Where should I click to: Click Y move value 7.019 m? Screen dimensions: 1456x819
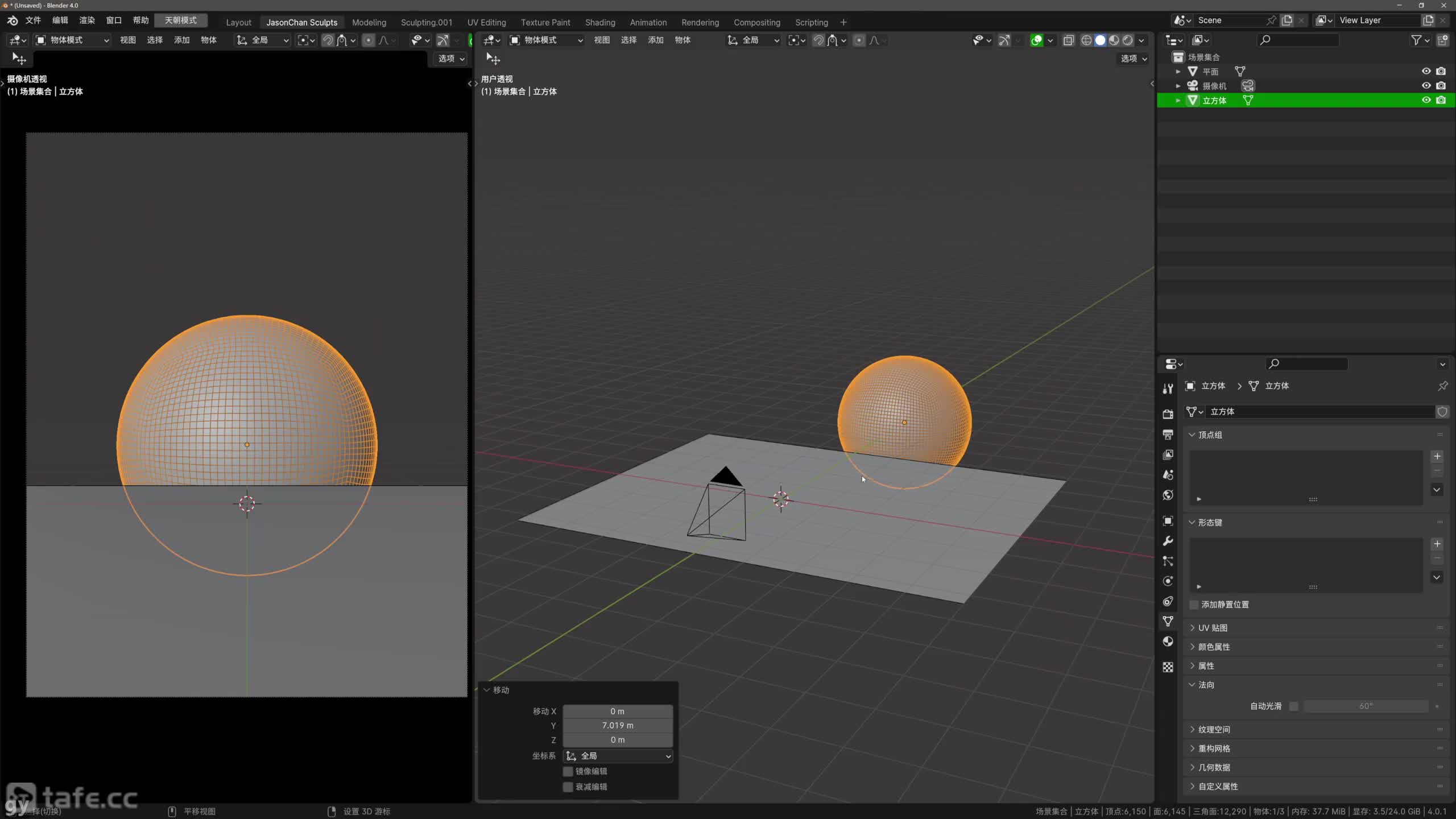coord(618,726)
